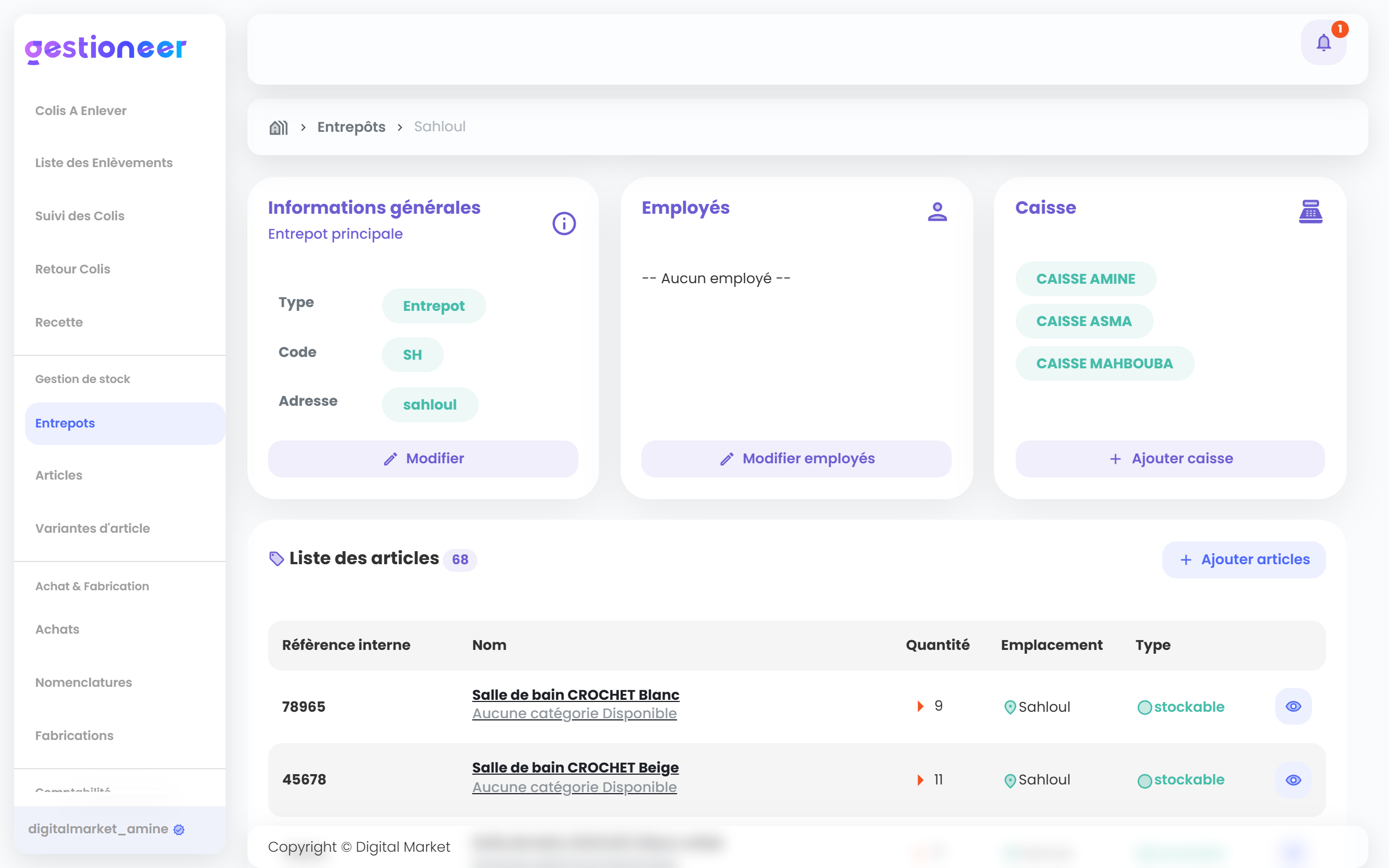Click the gestioneer logo
The image size is (1389, 868).
(x=106, y=49)
